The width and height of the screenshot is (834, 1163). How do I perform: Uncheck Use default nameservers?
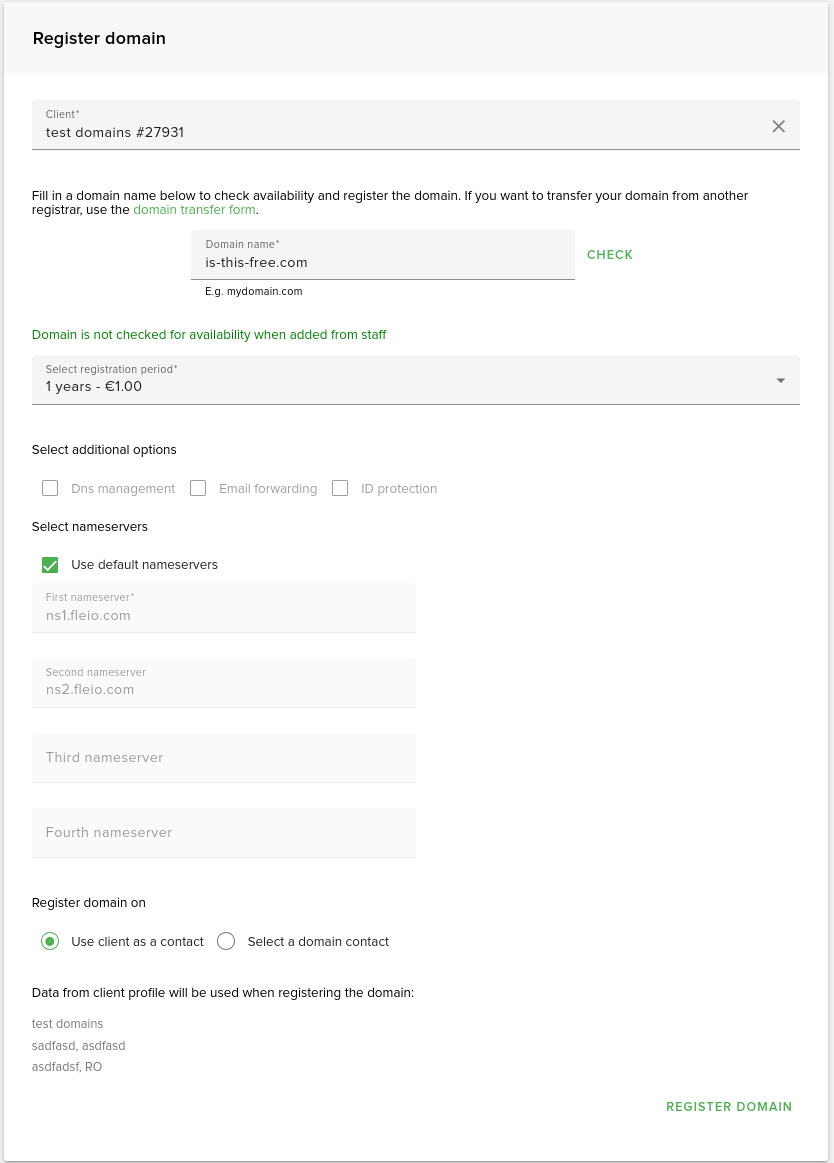pyautogui.click(x=50, y=565)
